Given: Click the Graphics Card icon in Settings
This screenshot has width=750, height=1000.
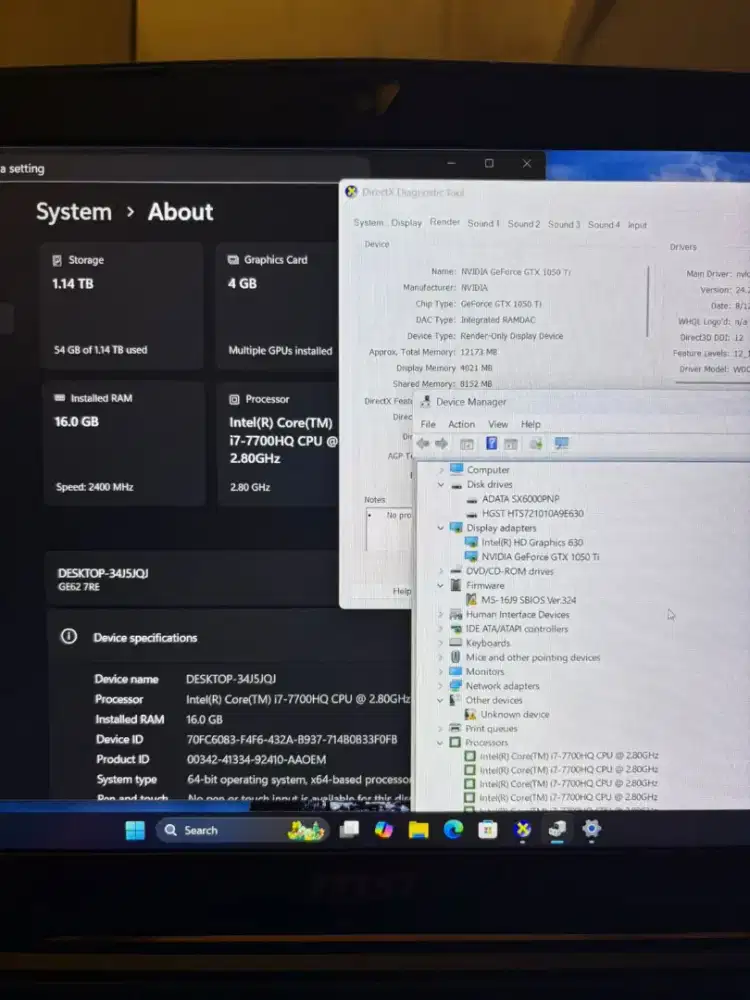Looking at the screenshot, I should 233,260.
